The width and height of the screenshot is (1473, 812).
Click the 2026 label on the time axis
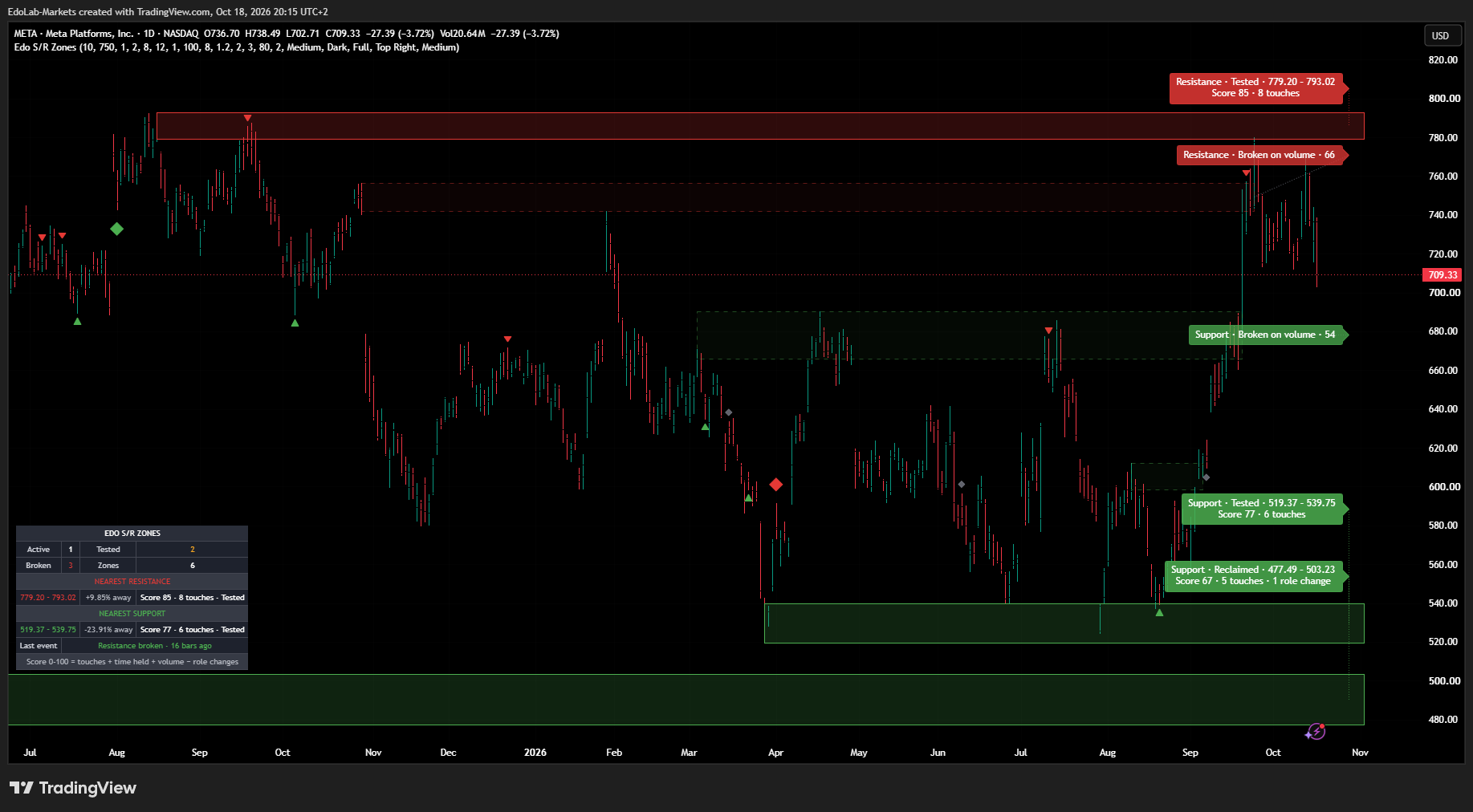coord(535,753)
